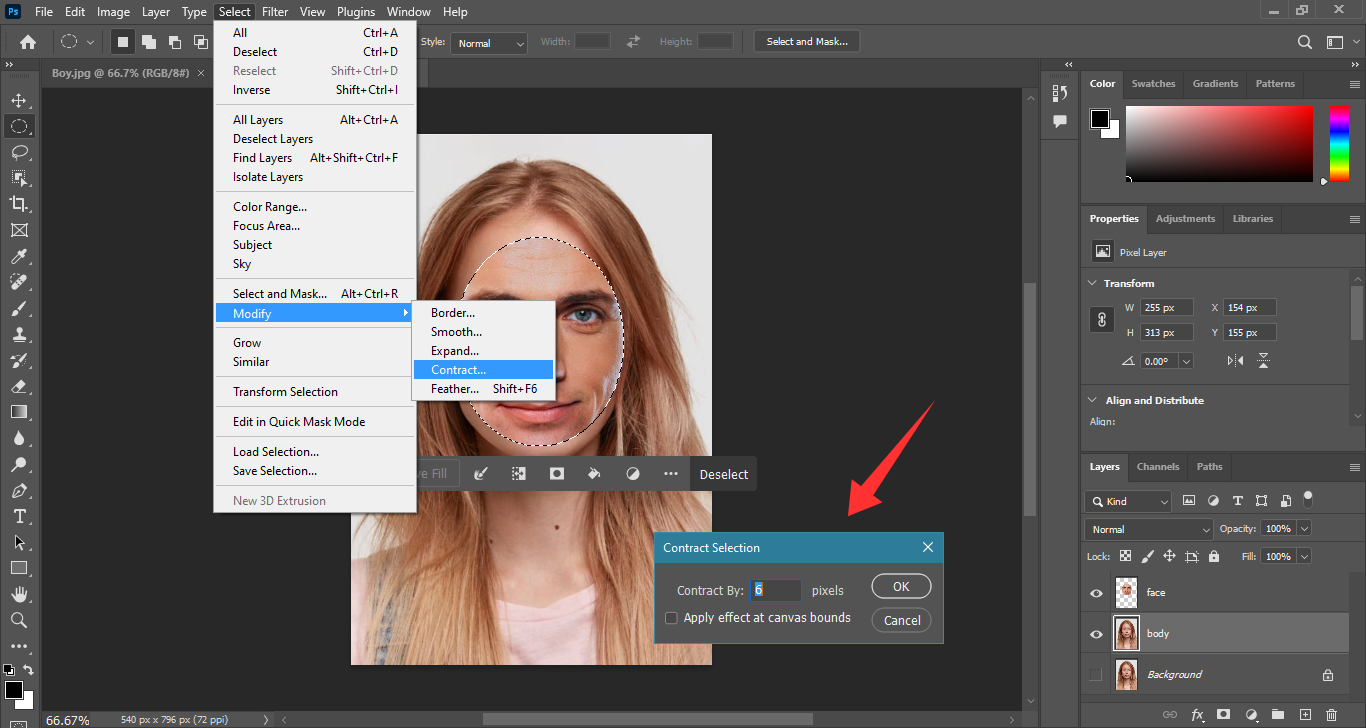The width and height of the screenshot is (1366, 728).
Task: Check Apply effect at canvas bounds
Action: (672, 618)
